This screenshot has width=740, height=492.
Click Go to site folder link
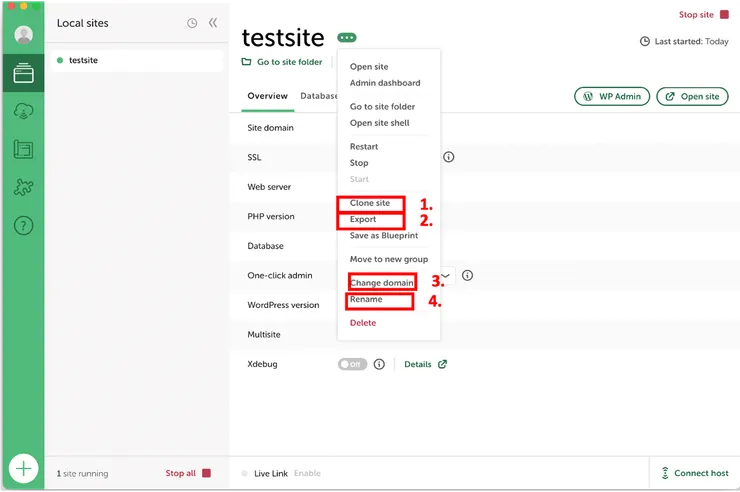(x=282, y=62)
